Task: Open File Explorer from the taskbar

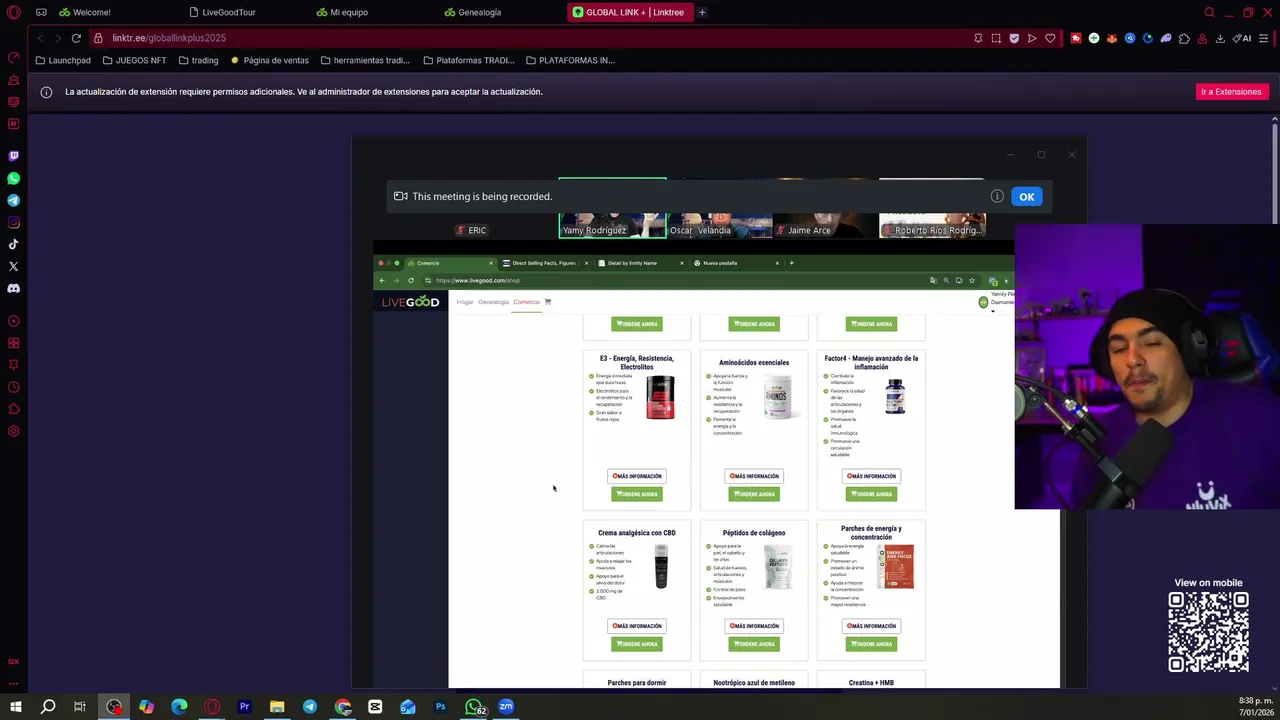Action: [277, 707]
